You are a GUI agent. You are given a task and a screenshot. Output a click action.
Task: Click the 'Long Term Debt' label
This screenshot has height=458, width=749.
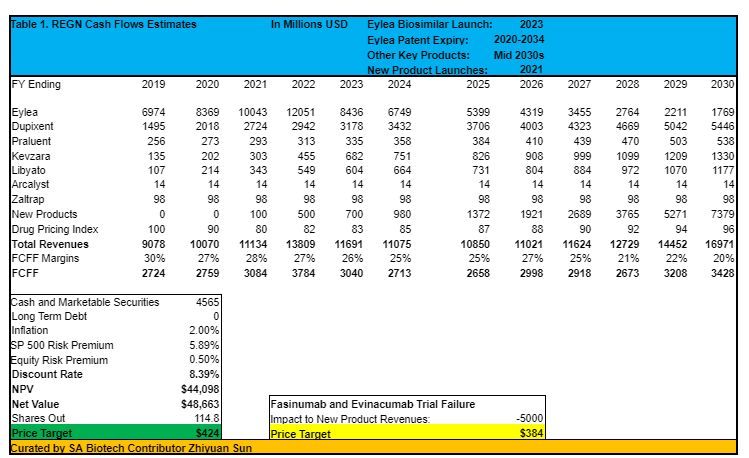[49, 316]
